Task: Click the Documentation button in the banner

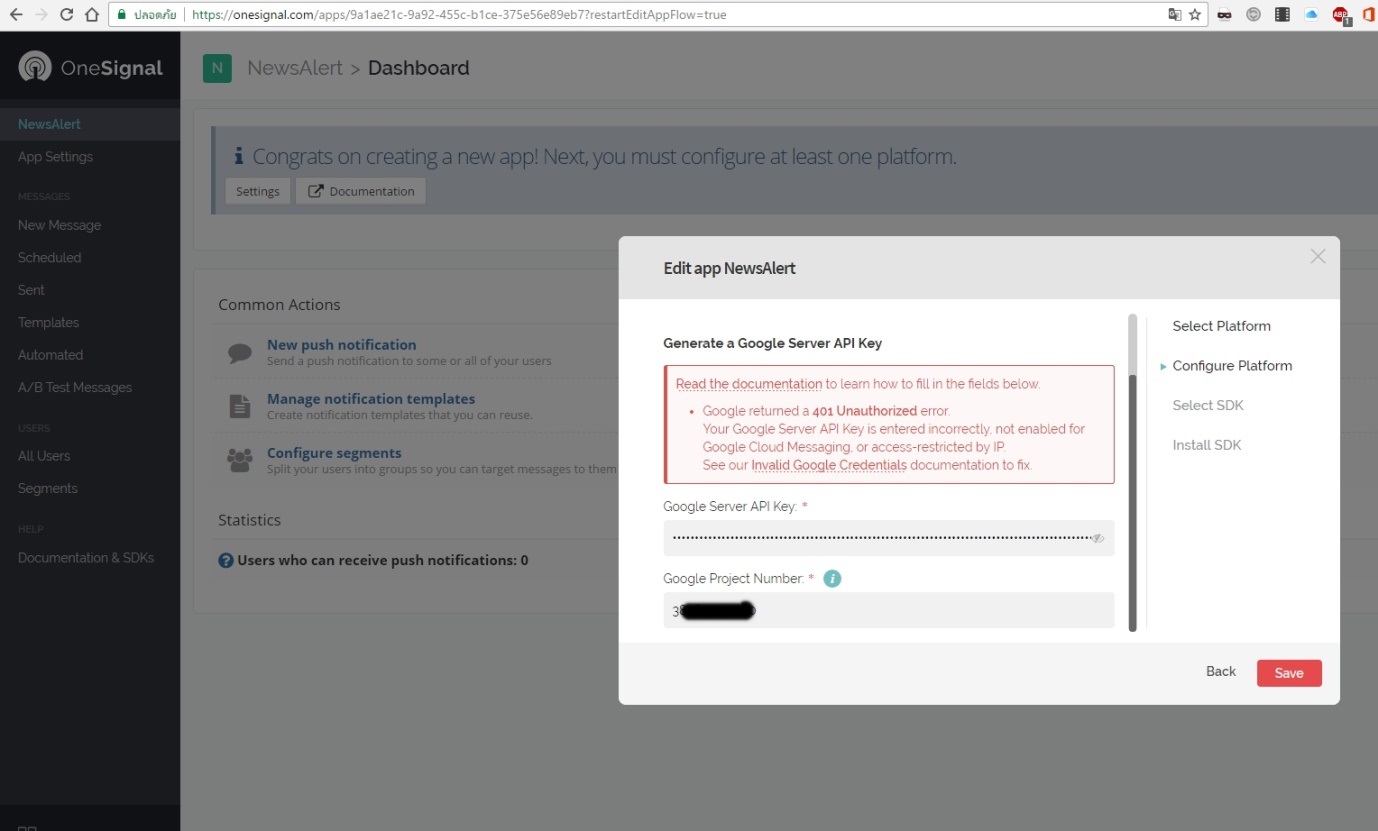Action: tap(361, 191)
